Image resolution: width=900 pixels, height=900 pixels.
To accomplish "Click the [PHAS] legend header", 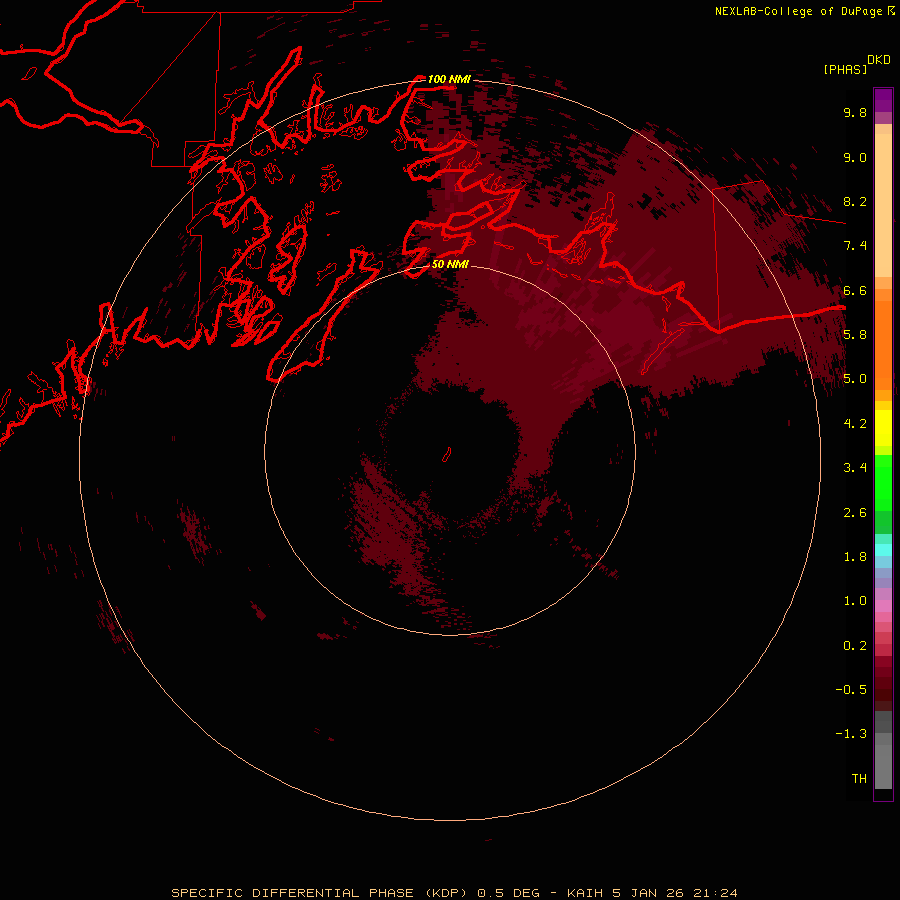I will 845,70.
